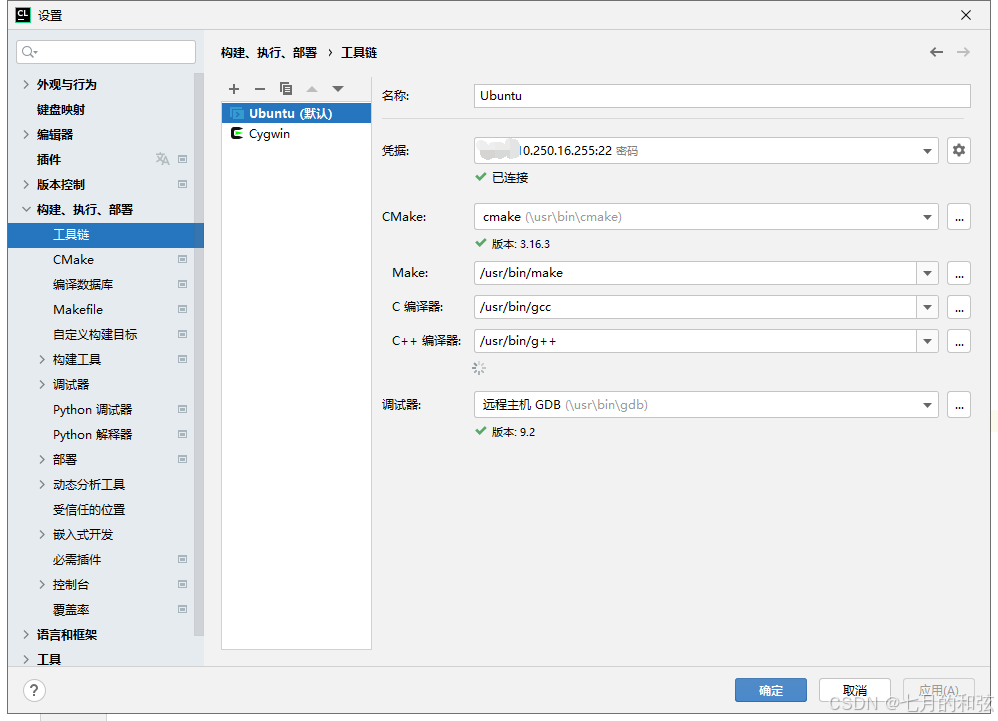Focus the settings search box
The height and width of the screenshot is (721, 998).
(106, 52)
